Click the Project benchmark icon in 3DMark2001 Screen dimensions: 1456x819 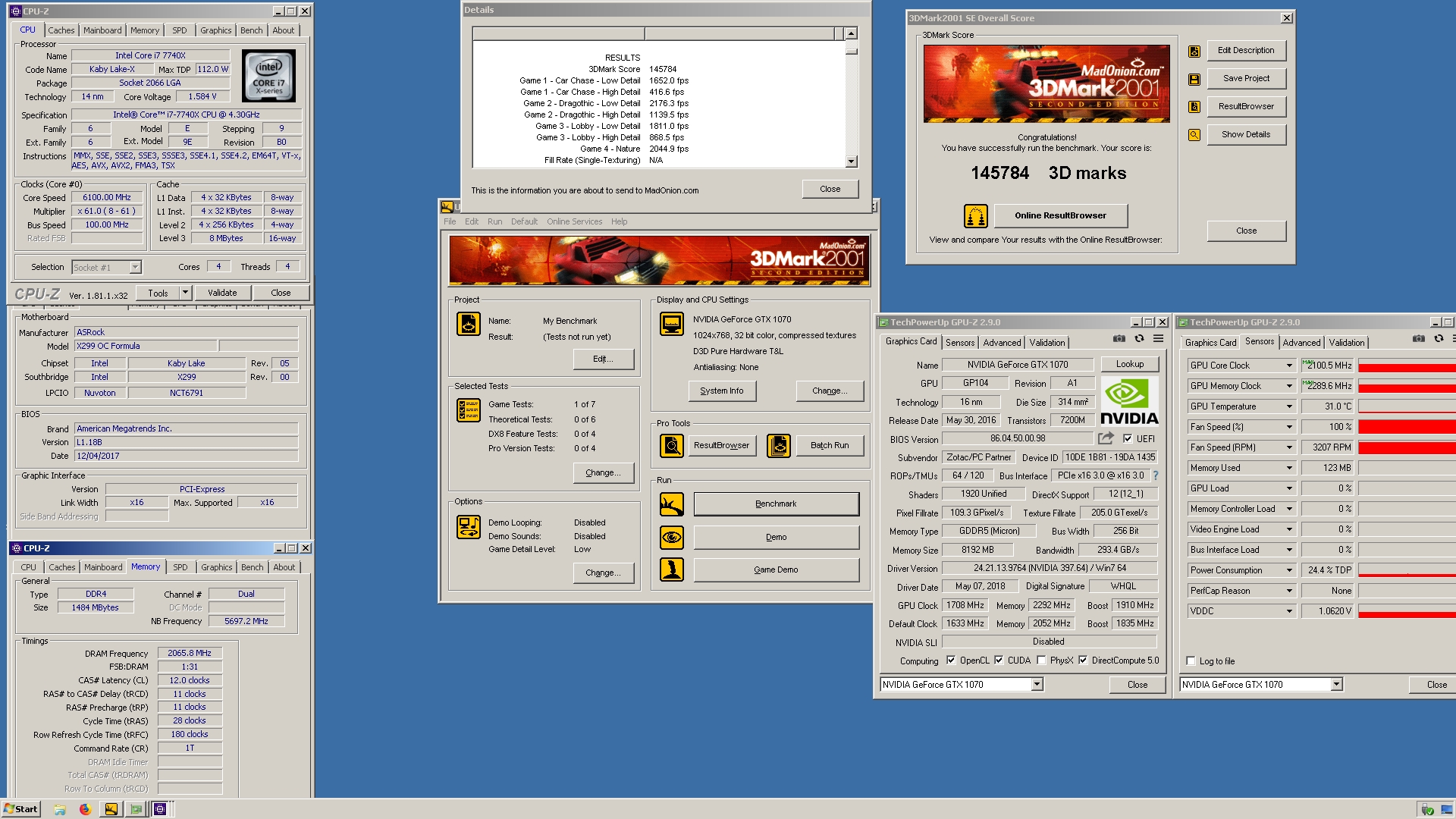click(469, 324)
